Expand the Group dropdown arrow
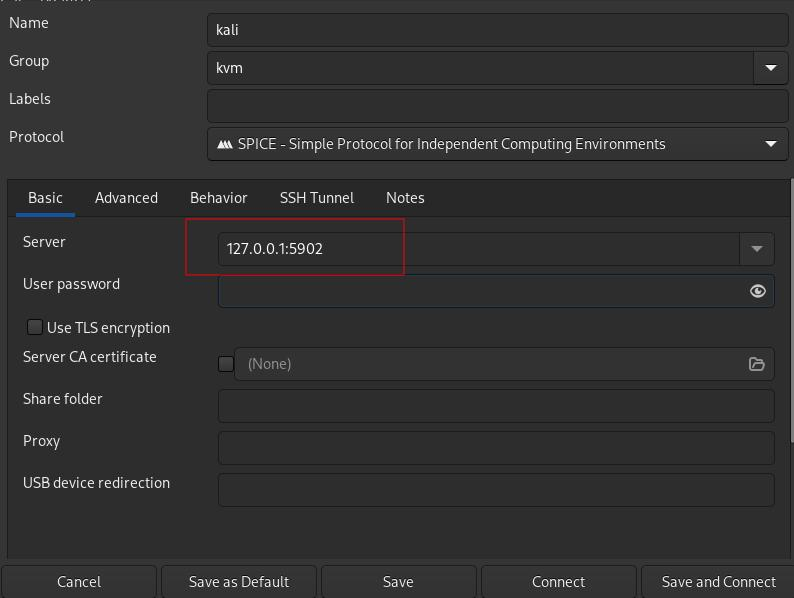The image size is (794, 598). pyautogui.click(x=770, y=68)
